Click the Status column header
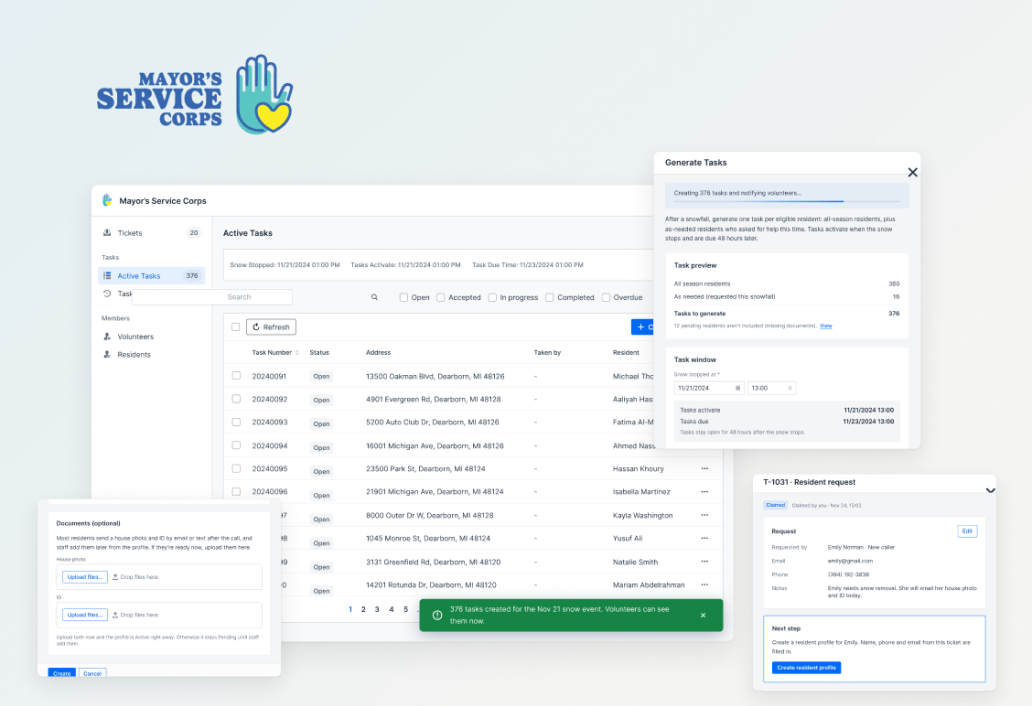1032x706 pixels. (319, 353)
